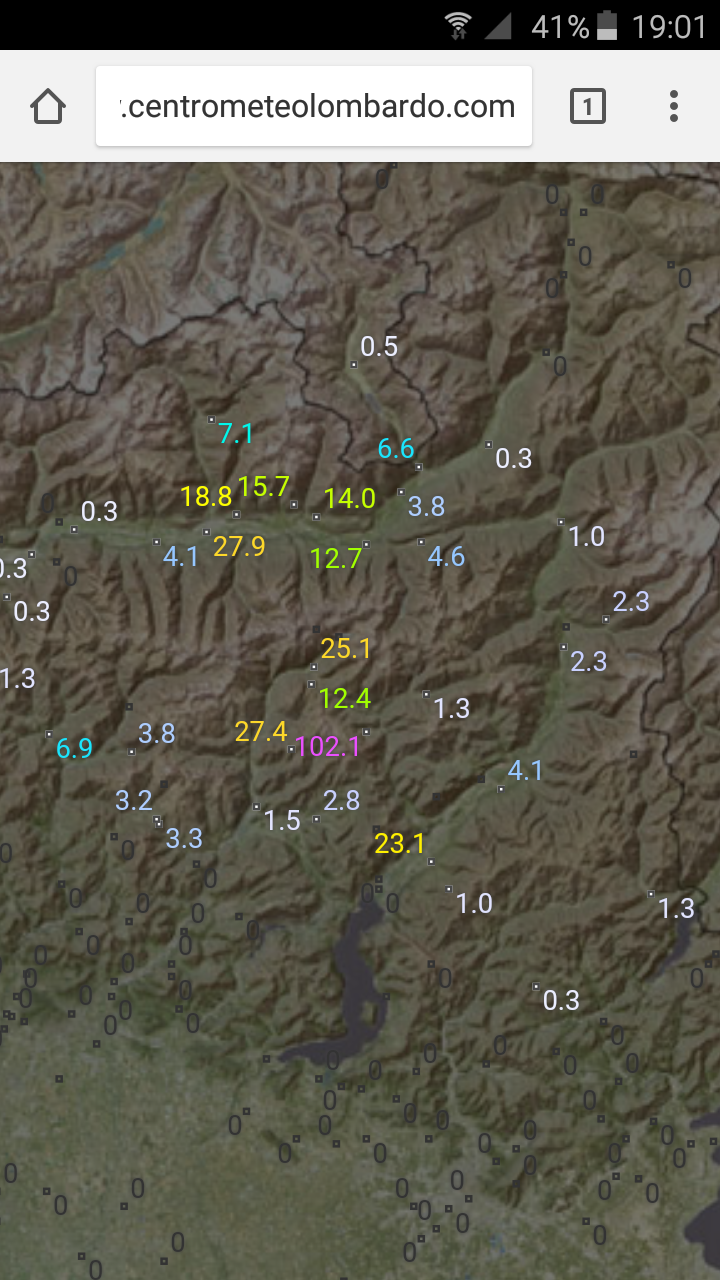
Task: Select the 27.9 rainfall station label
Action: click(x=239, y=546)
